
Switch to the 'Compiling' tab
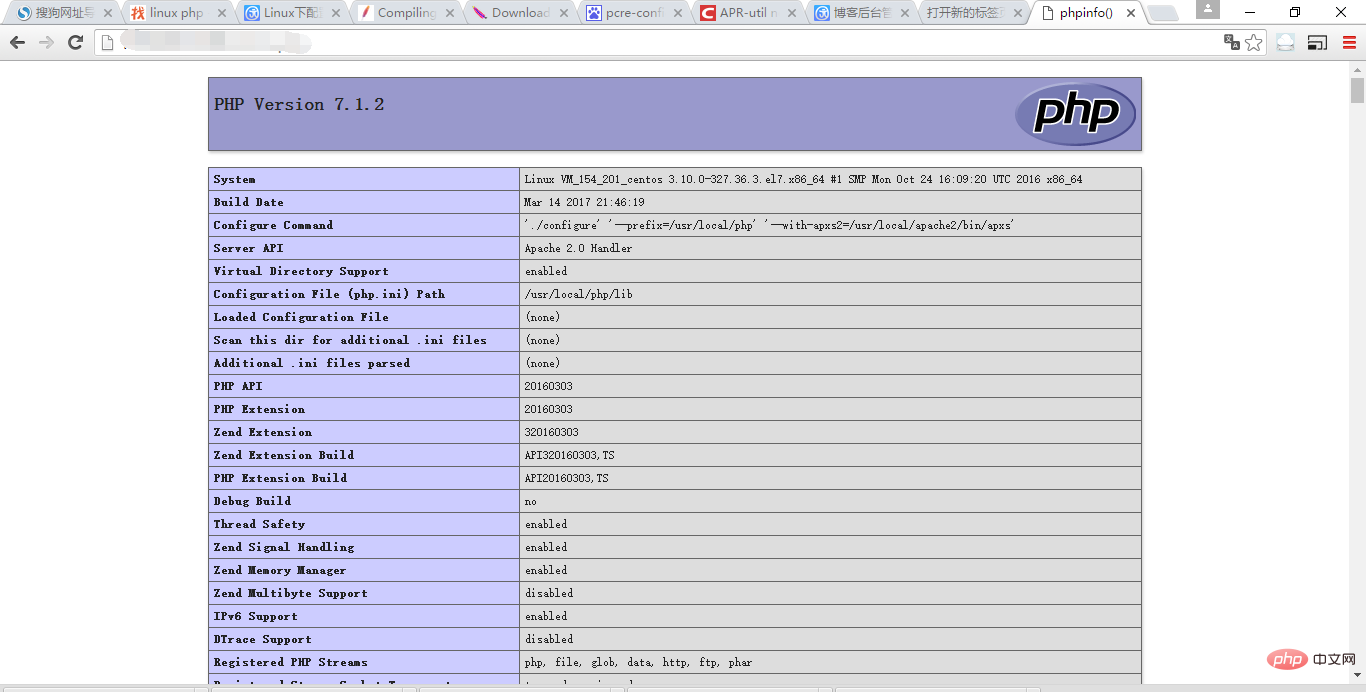coord(405,13)
